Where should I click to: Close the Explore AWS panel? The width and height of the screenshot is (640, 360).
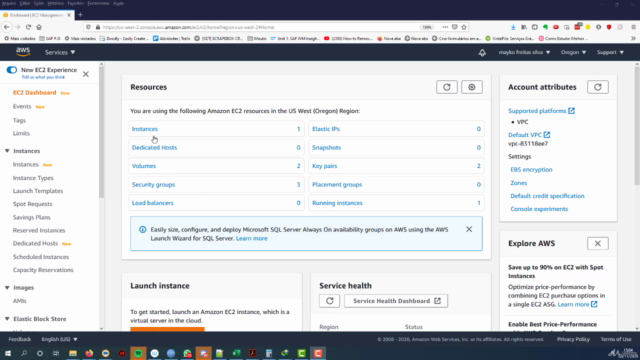tap(598, 243)
